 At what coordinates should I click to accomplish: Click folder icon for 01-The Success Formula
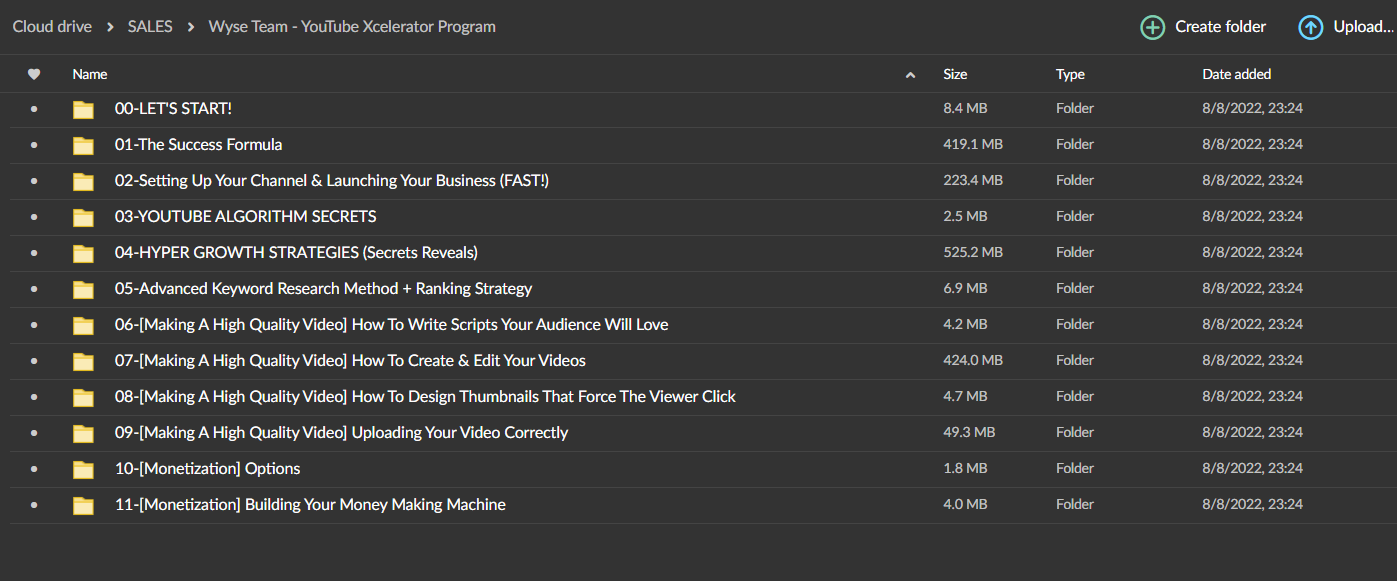click(84, 145)
